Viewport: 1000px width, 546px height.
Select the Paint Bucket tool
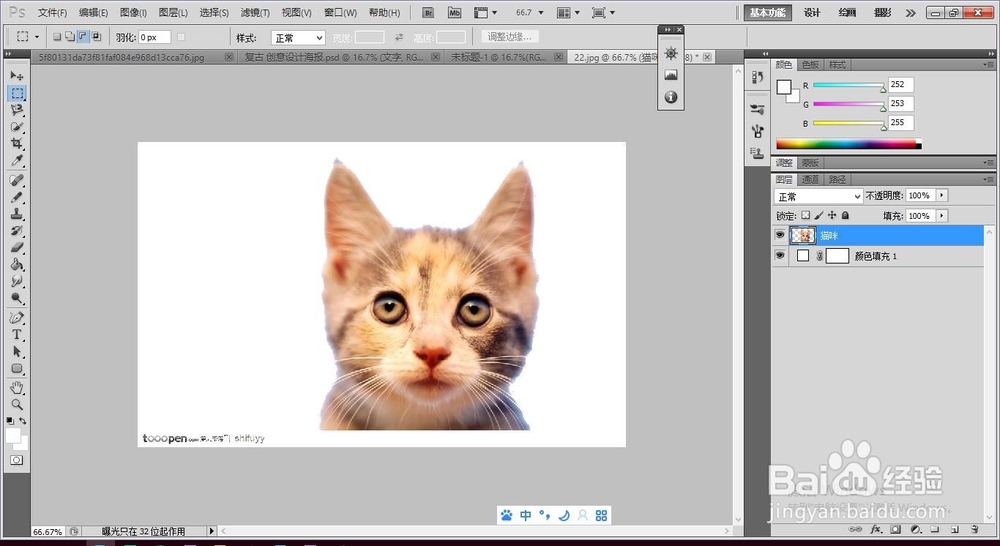click(17, 264)
